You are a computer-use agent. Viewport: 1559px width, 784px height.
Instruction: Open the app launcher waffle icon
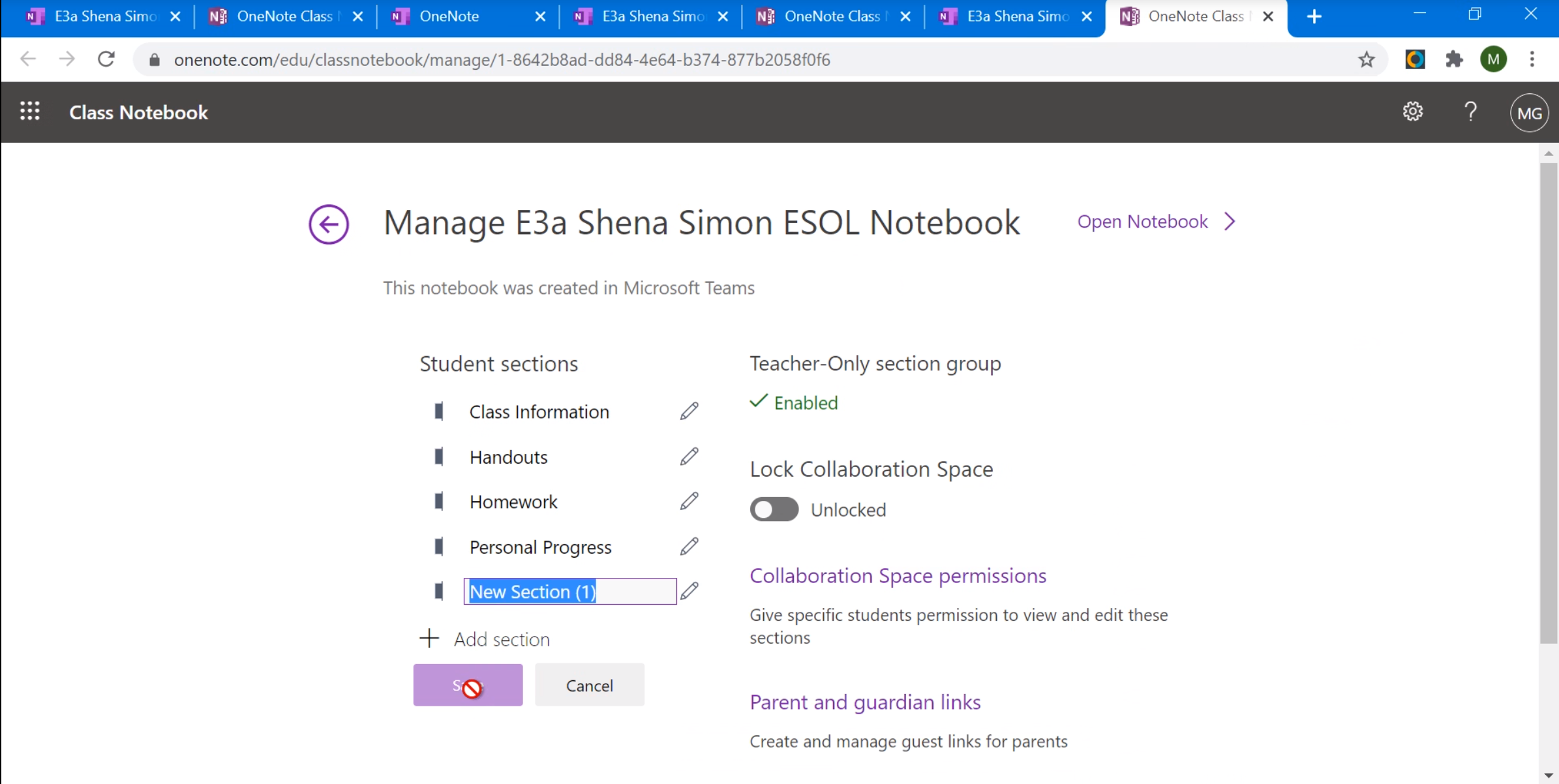[x=30, y=112]
